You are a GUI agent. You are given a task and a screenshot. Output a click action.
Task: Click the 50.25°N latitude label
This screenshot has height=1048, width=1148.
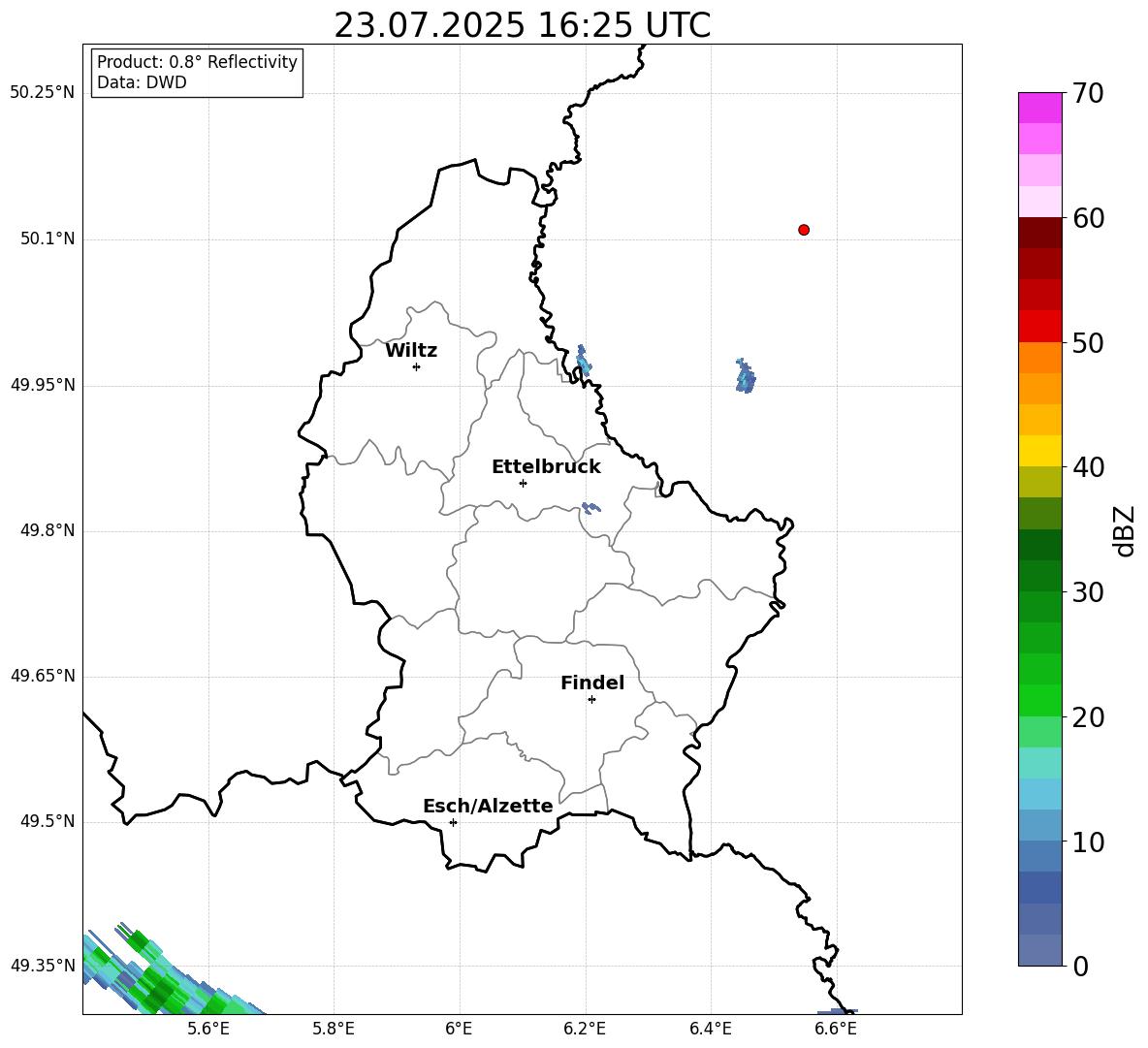pos(43,93)
